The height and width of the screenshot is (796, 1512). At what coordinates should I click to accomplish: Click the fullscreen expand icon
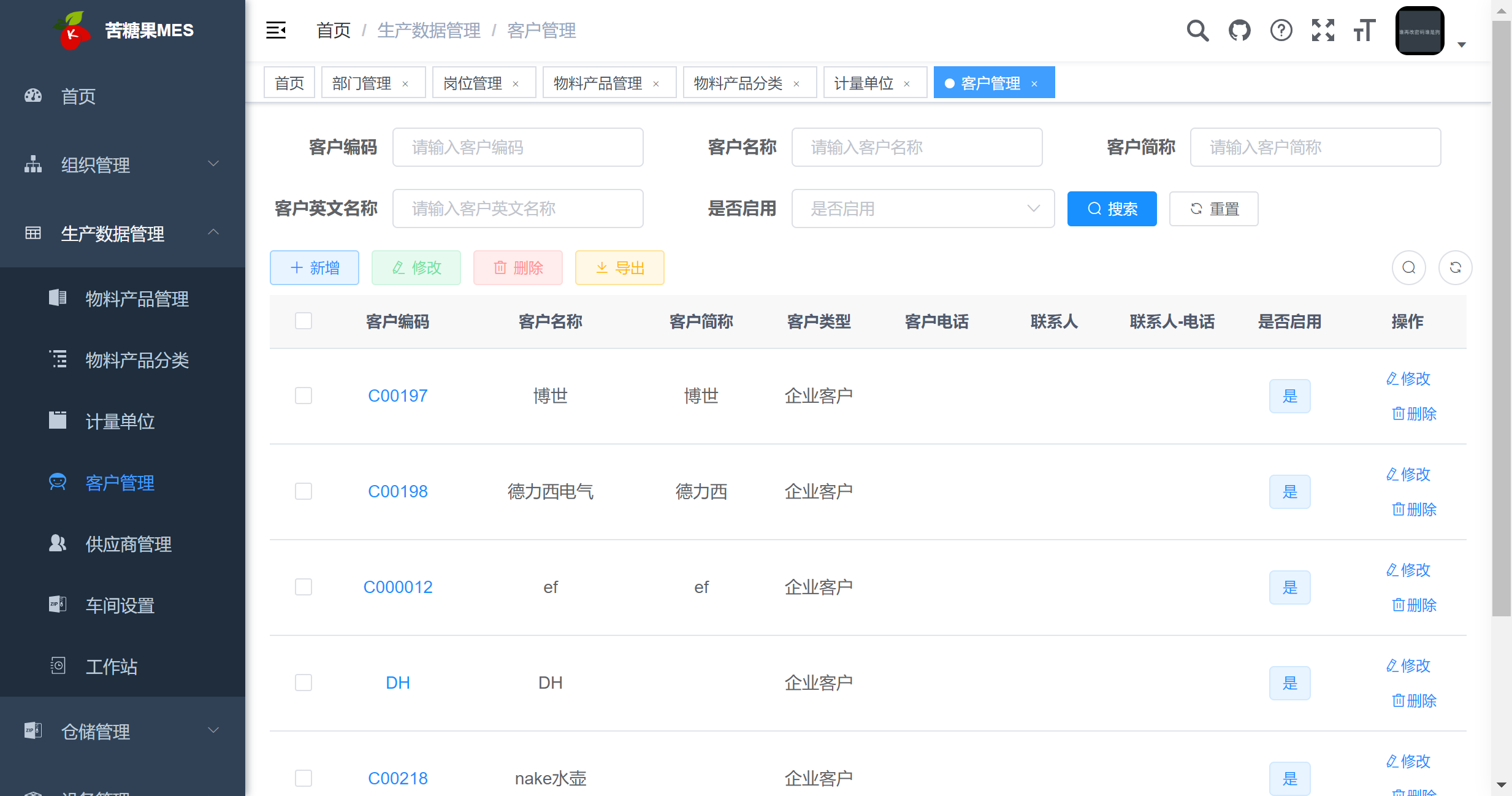pos(1322,31)
